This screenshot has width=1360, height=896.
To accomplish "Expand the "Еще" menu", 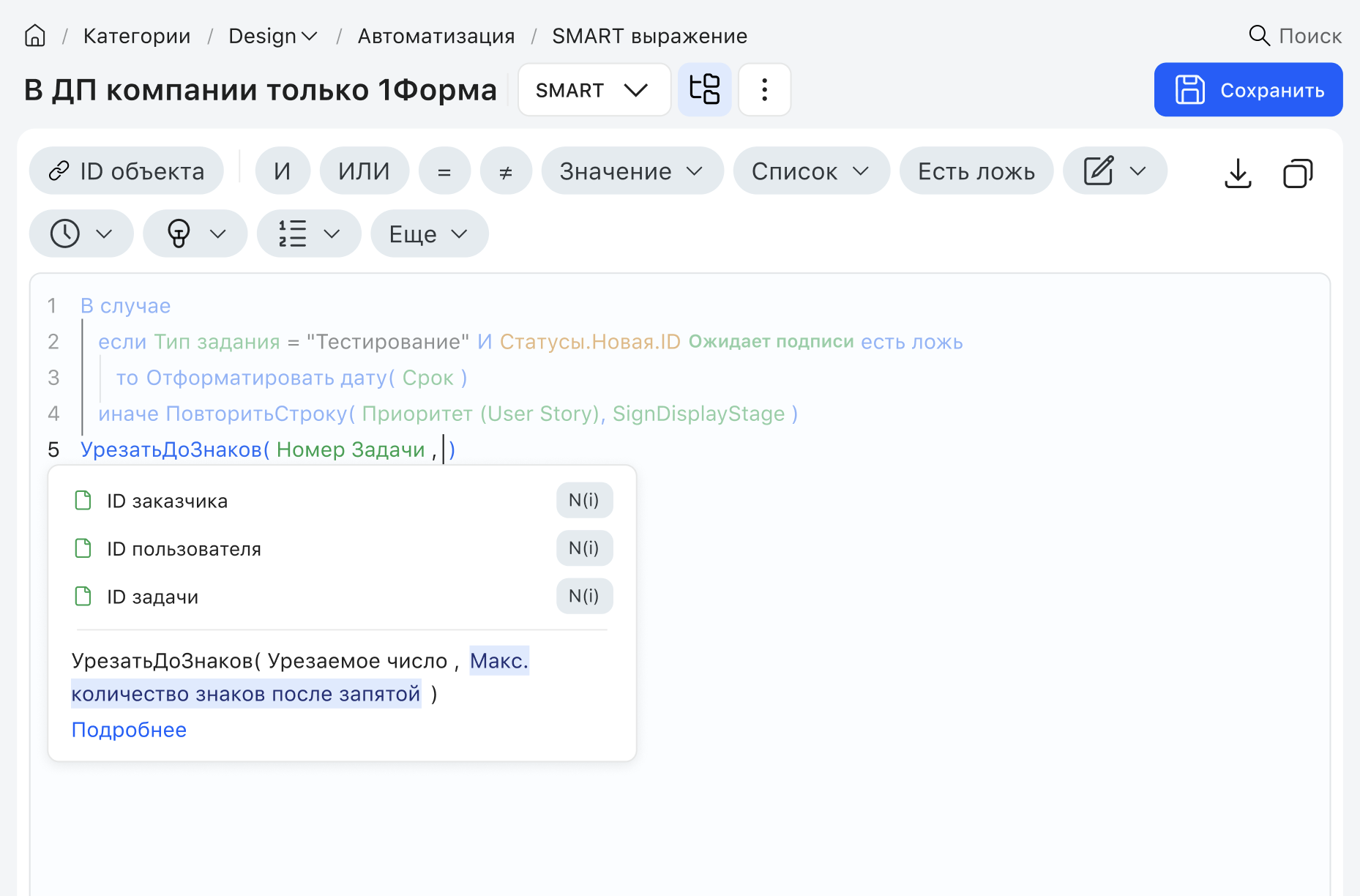I will point(428,234).
